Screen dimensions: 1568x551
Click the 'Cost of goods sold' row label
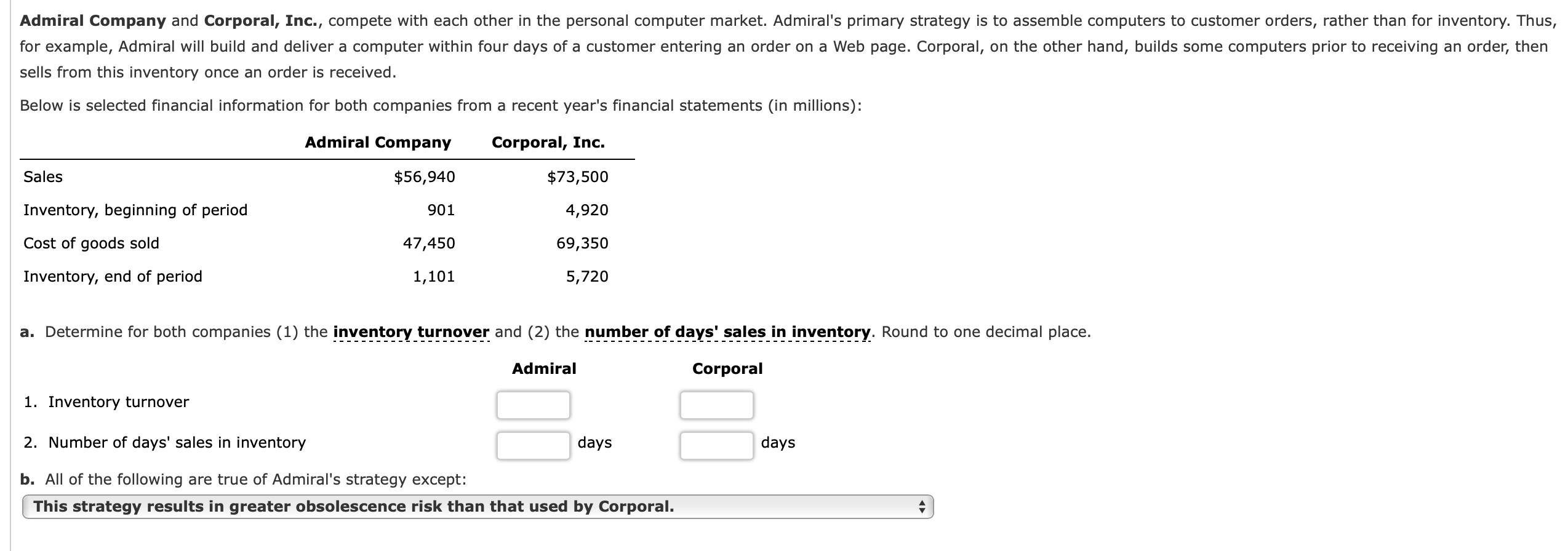(x=91, y=244)
